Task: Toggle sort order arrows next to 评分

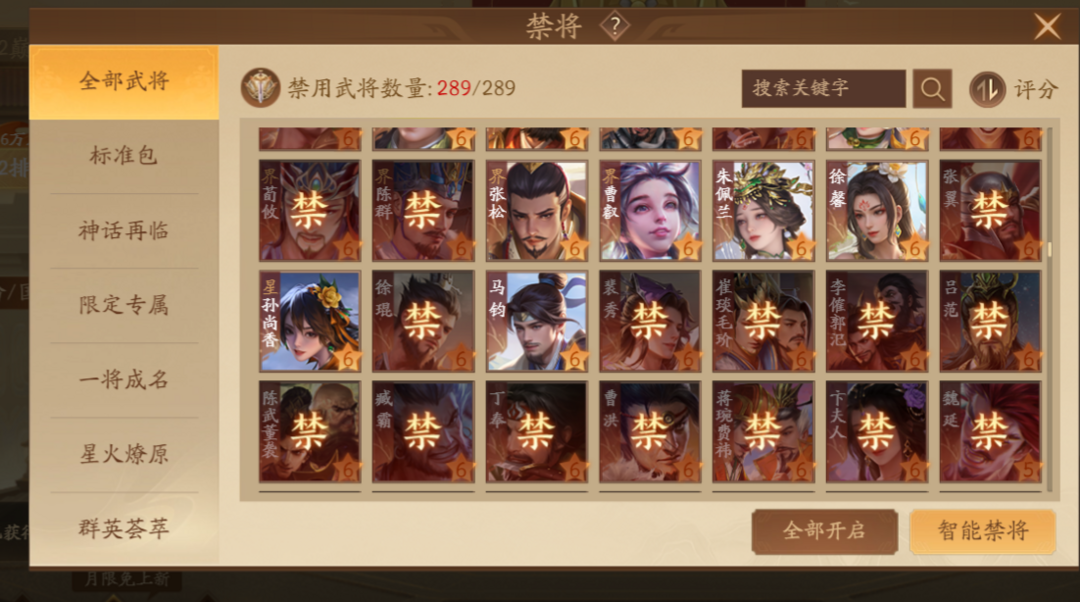Action: 987,89
